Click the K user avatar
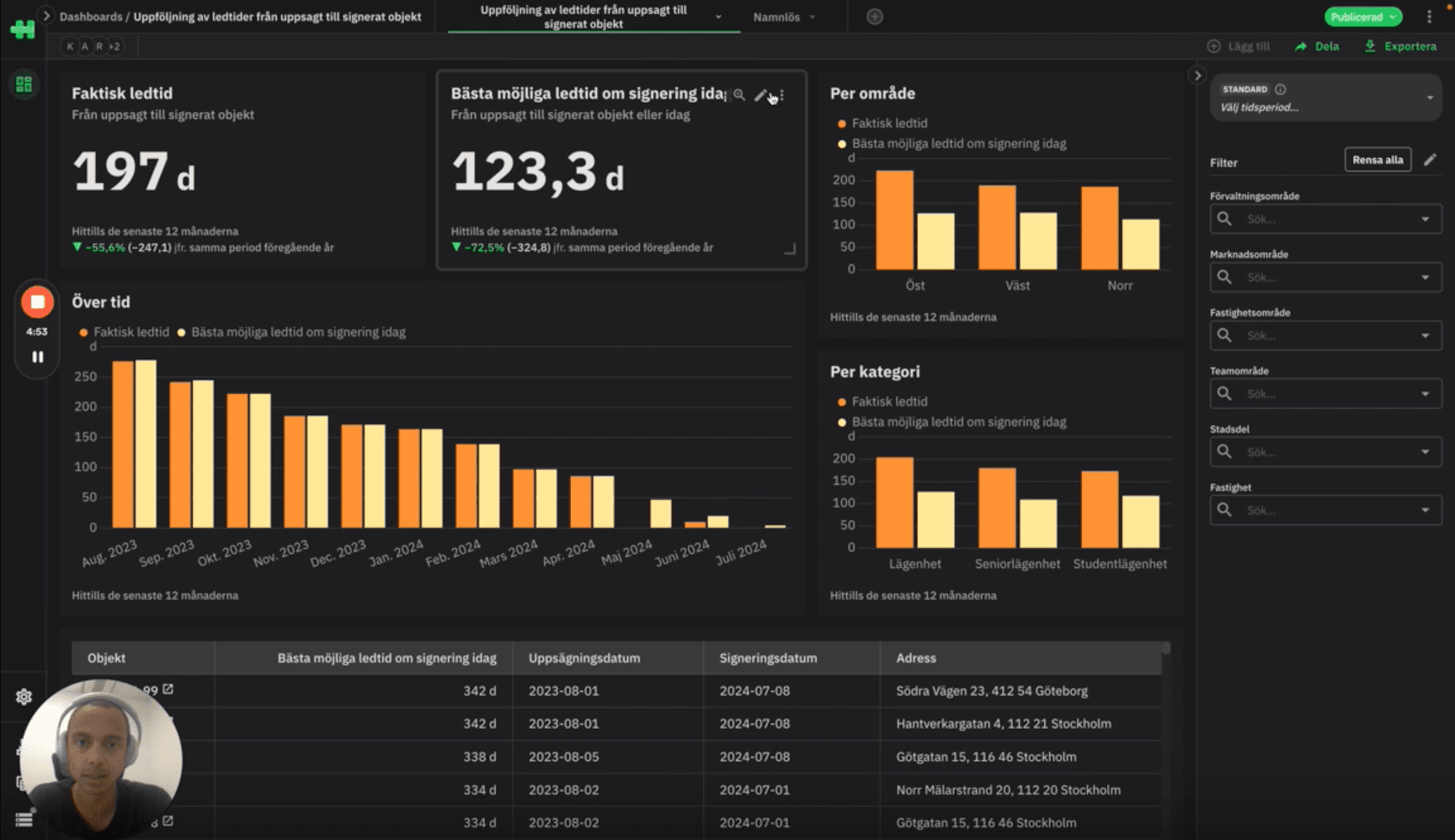This screenshot has width=1455, height=840. click(x=71, y=46)
